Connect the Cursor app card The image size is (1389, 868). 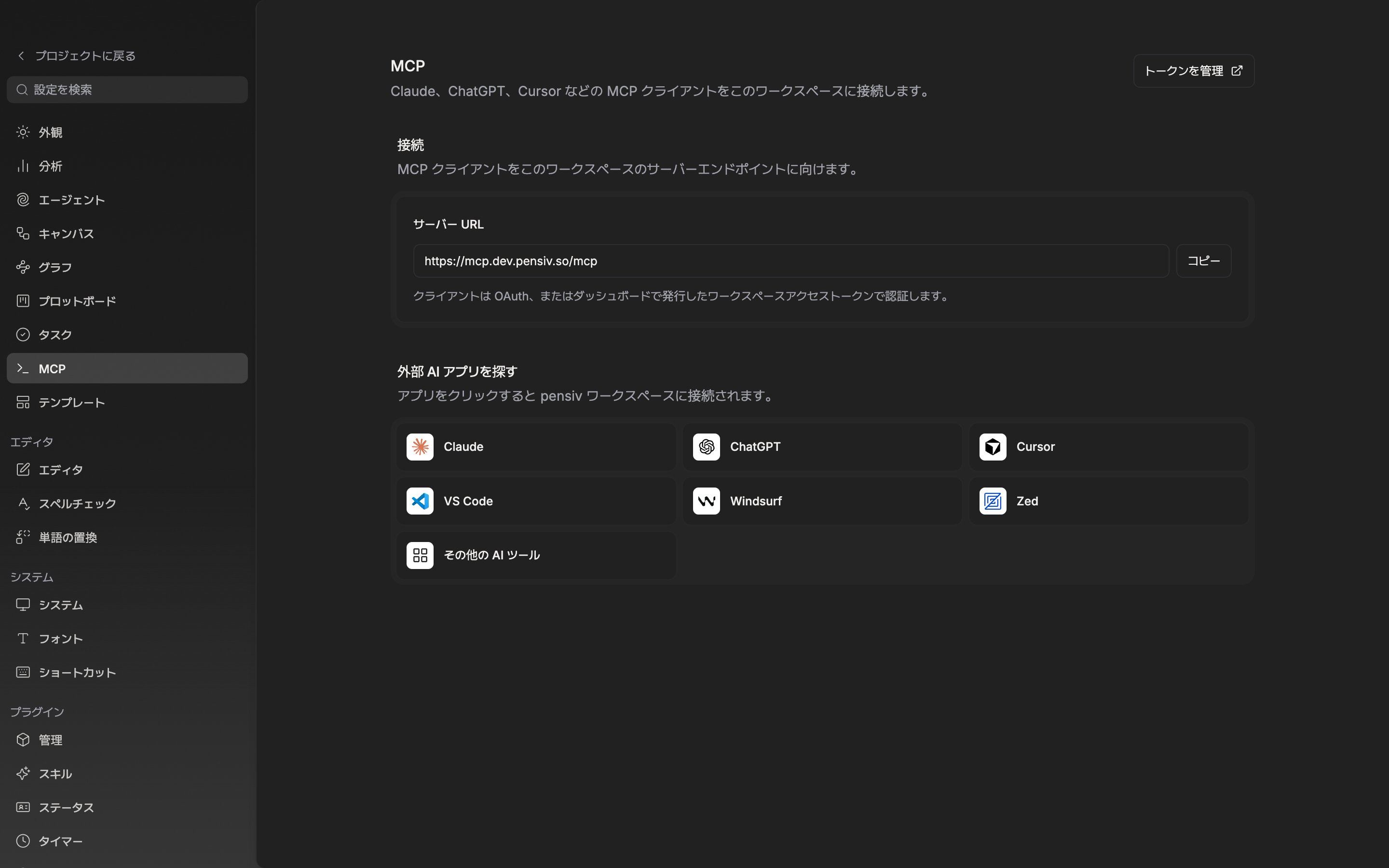[x=1108, y=447]
